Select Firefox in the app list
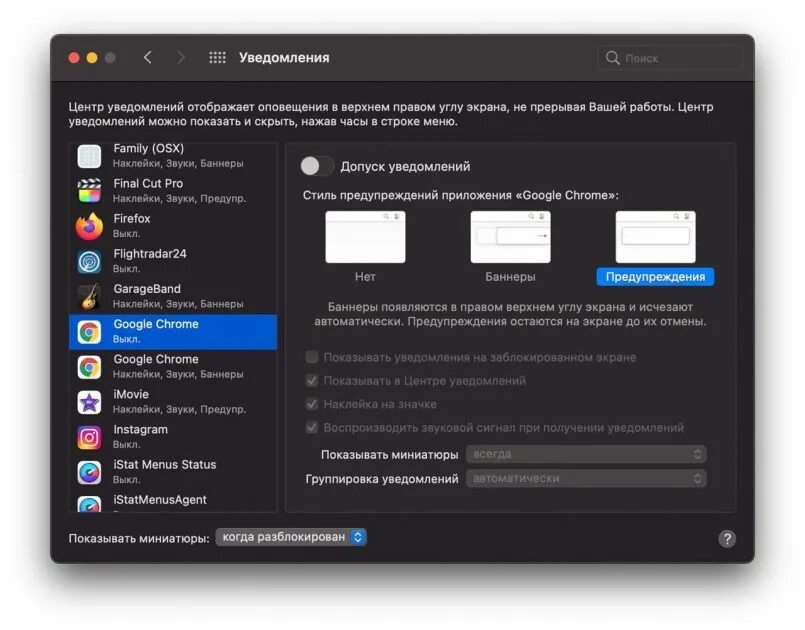This screenshot has width=805, height=630. click(x=173, y=226)
